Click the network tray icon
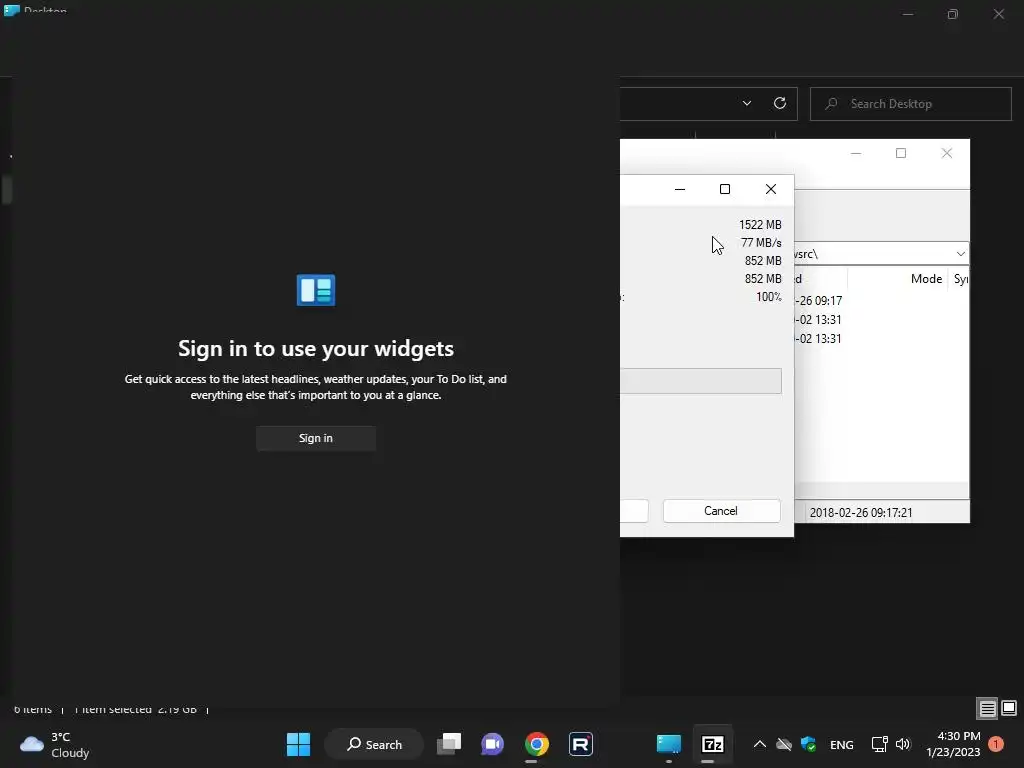Image resolution: width=1024 pixels, height=768 pixels. (x=879, y=744)
